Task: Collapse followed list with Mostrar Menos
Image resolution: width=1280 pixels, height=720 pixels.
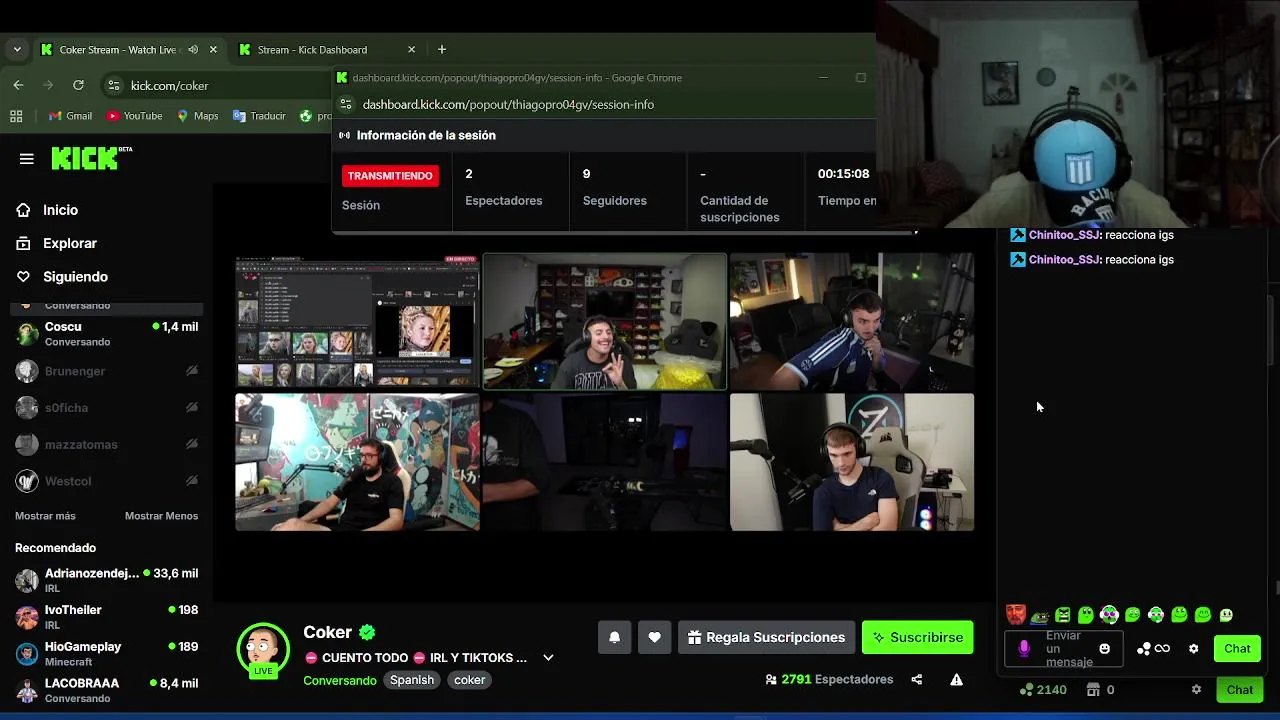Action: [161, 516]
